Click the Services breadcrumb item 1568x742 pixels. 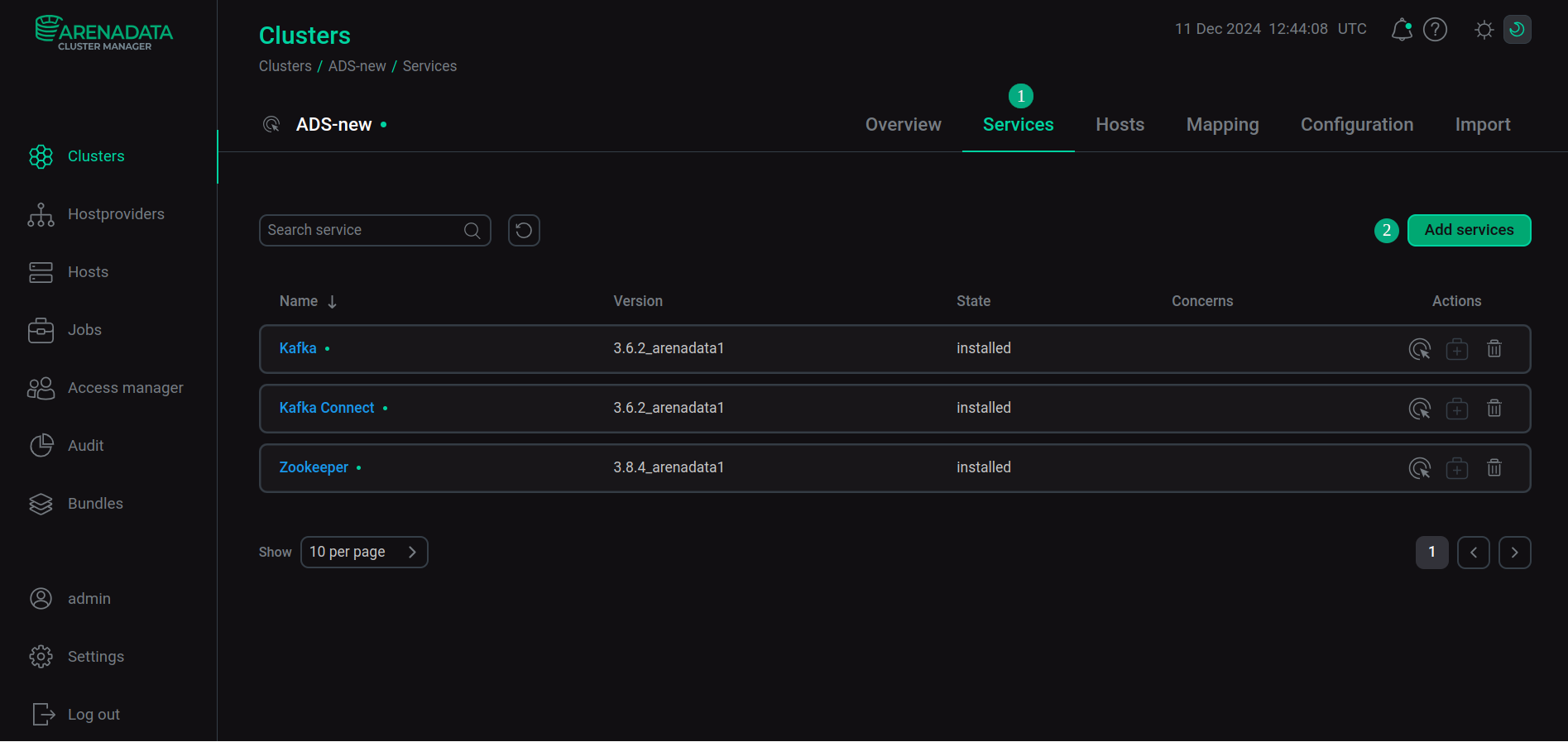pyautogui.click(x=429, y=66)
